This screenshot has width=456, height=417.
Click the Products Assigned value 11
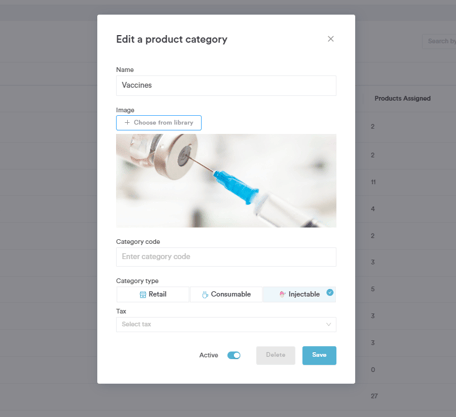[373, 182]
